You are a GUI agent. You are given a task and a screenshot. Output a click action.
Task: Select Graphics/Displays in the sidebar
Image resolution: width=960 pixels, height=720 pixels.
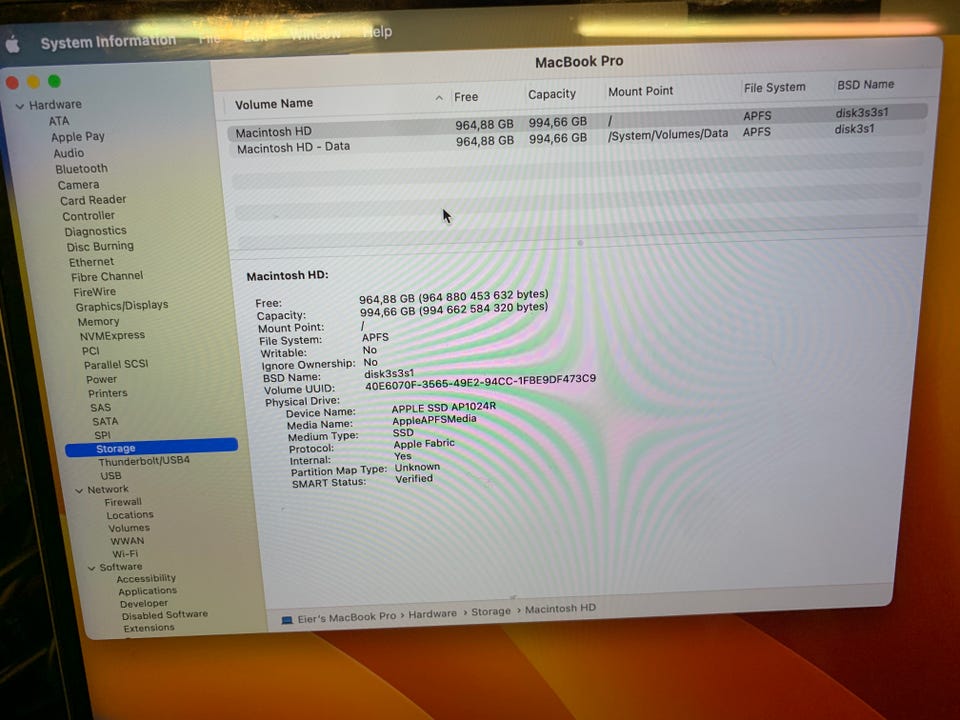coord(122,306)
